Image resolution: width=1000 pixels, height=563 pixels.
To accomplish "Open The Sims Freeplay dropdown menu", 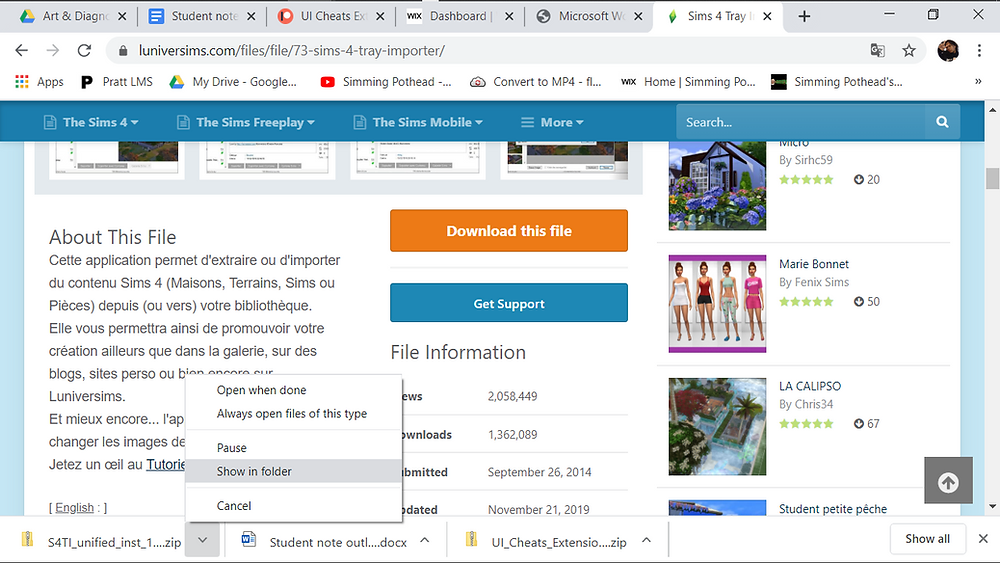I will (246, 122).
